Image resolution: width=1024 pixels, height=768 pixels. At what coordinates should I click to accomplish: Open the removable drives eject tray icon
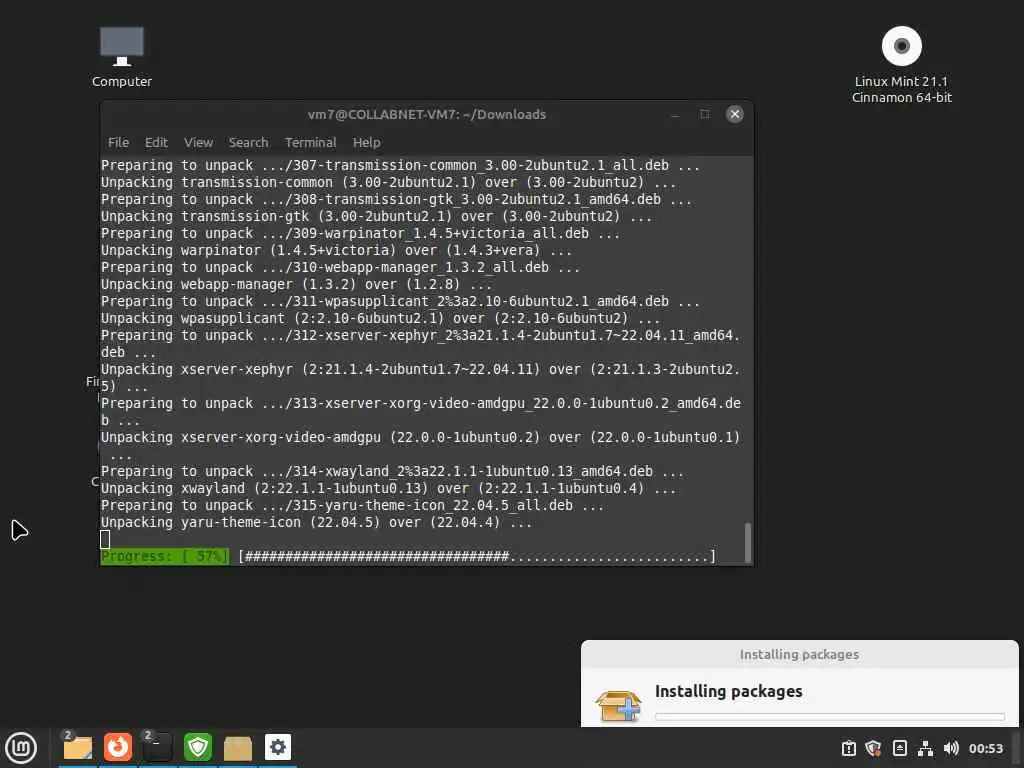coord(900,748)
